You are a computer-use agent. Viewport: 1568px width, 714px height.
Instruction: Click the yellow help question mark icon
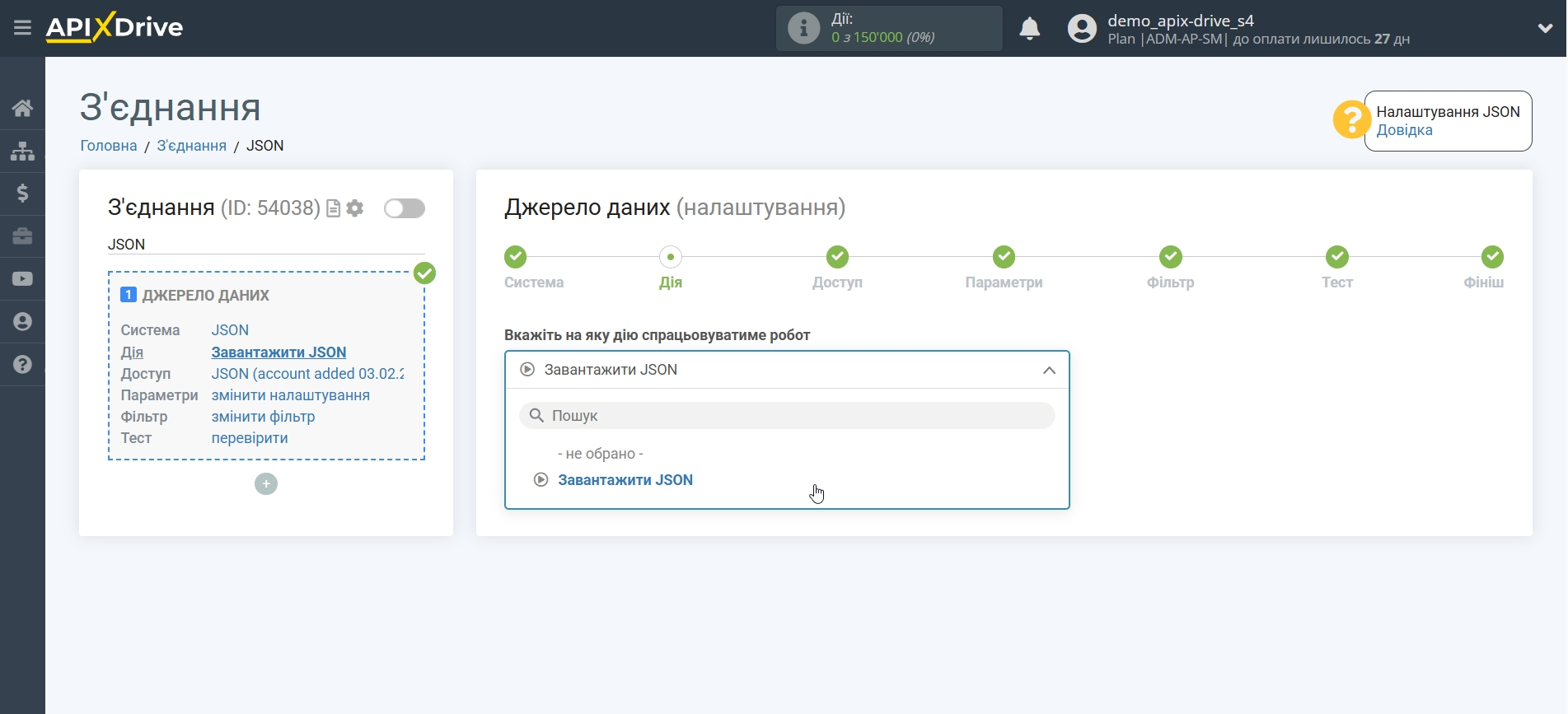coord(1351,120)
